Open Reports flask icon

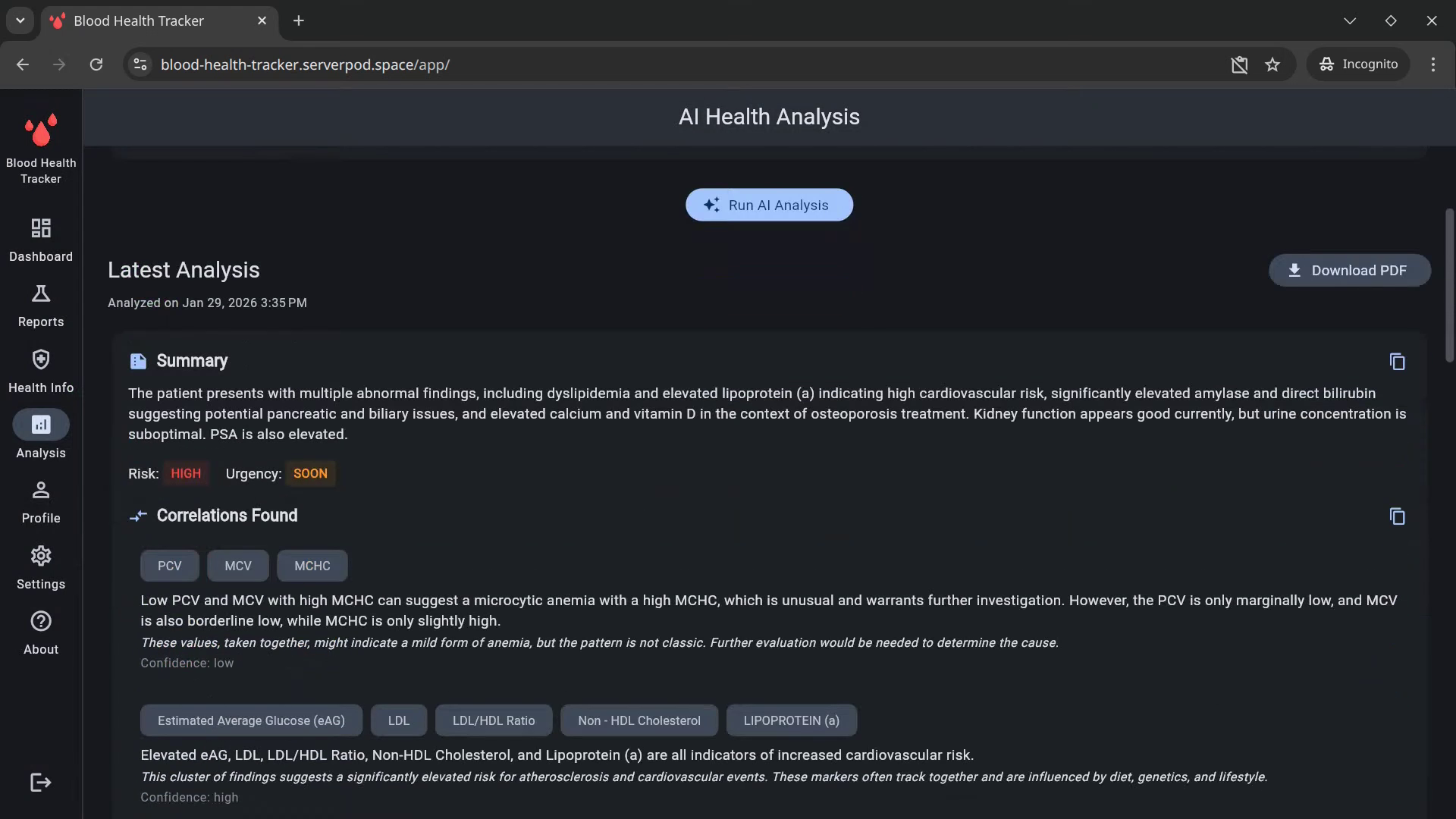41,294
